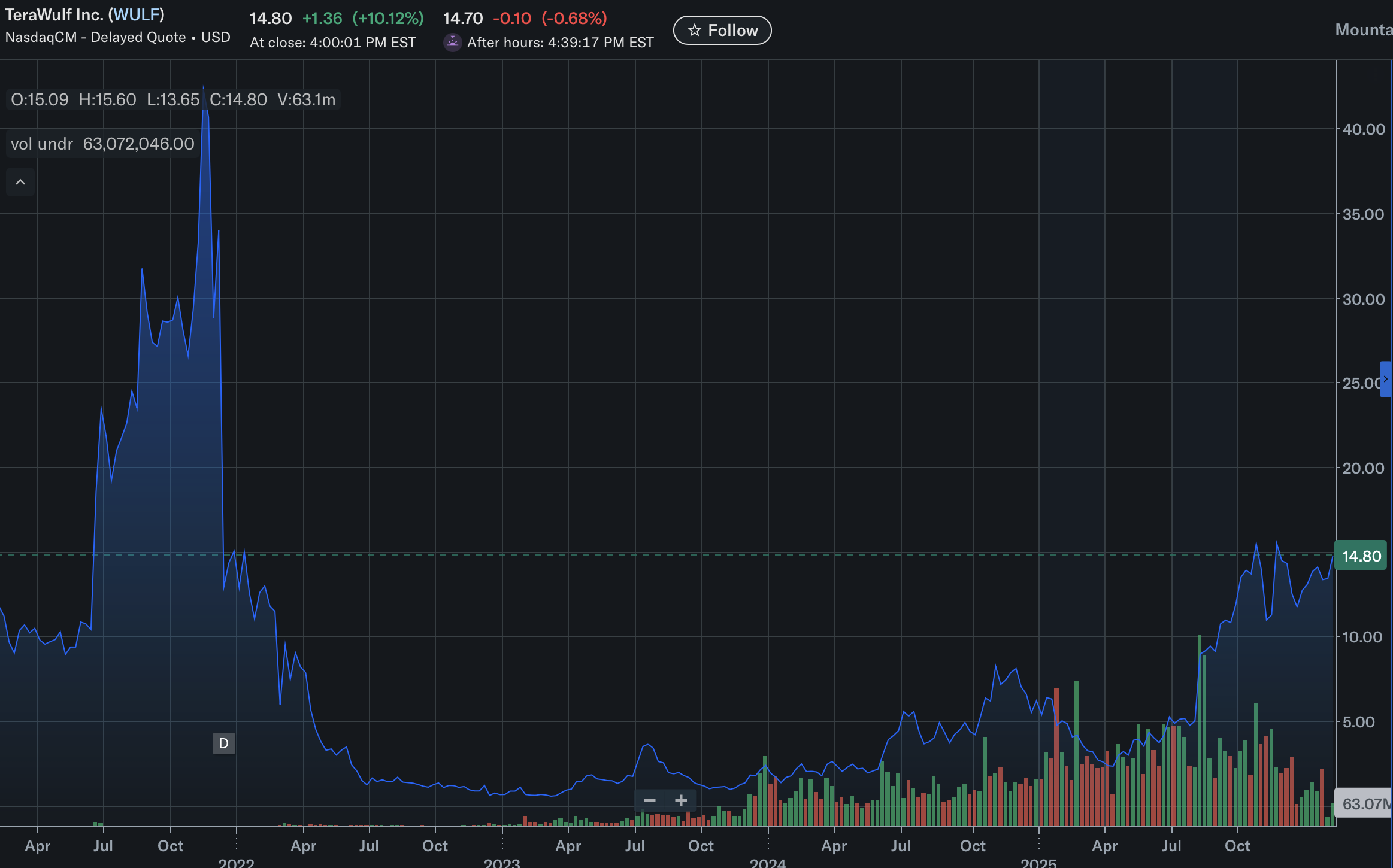This screenshot has width=1393, height=868.
Task: Click the star icon in Follow button
Action: [x=694, y=30]
